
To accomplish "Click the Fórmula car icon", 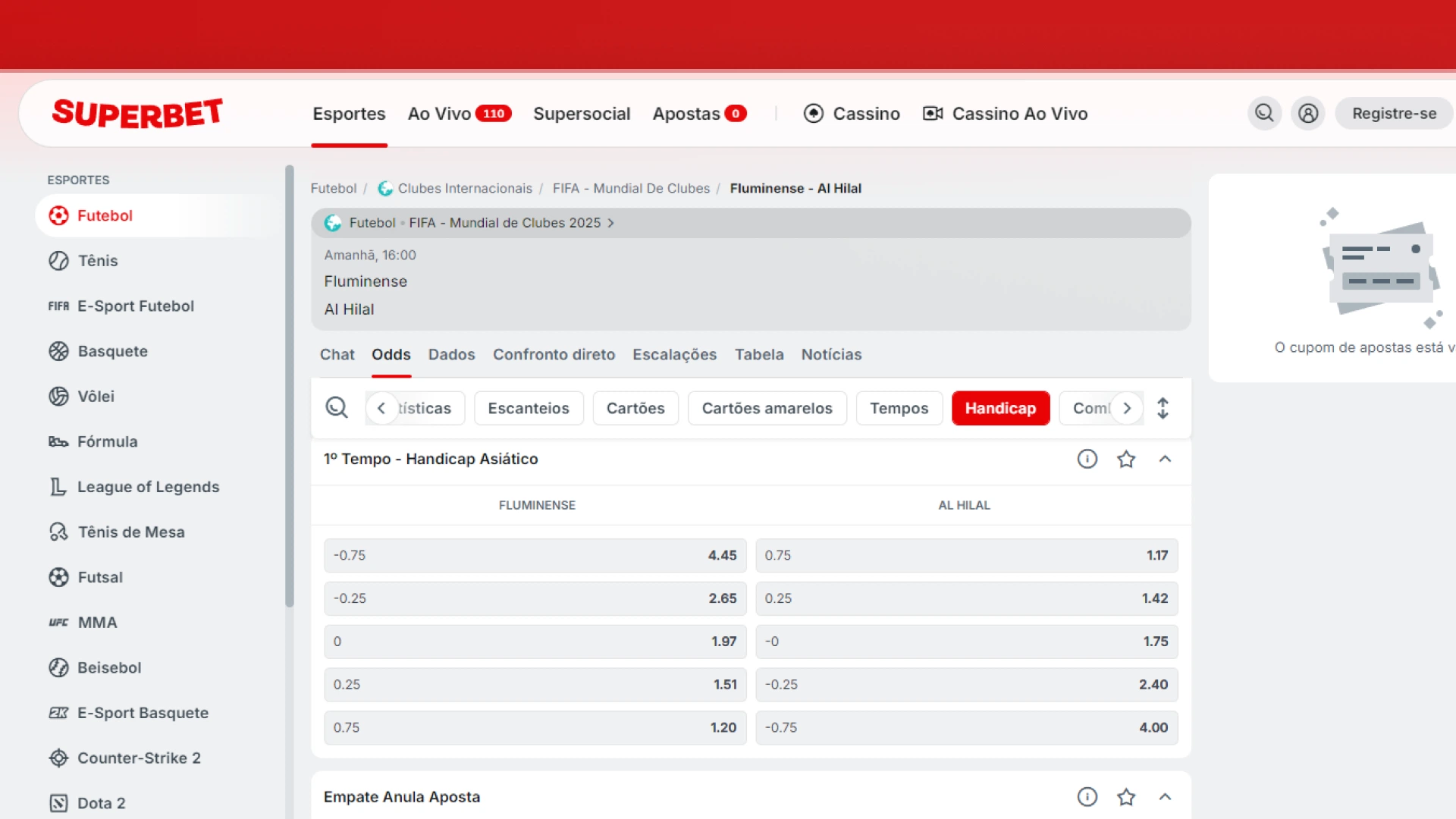I will point(58,441).
